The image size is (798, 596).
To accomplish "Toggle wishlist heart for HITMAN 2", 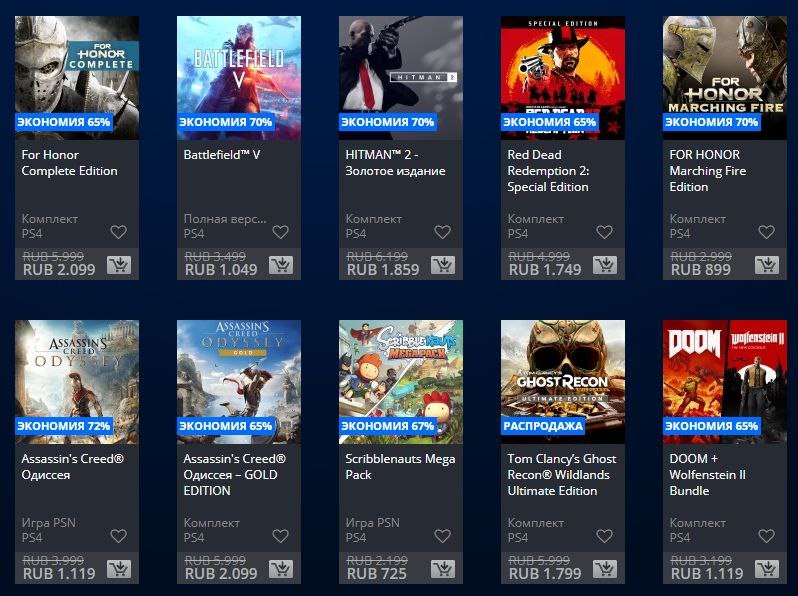I will click(442, 232).
